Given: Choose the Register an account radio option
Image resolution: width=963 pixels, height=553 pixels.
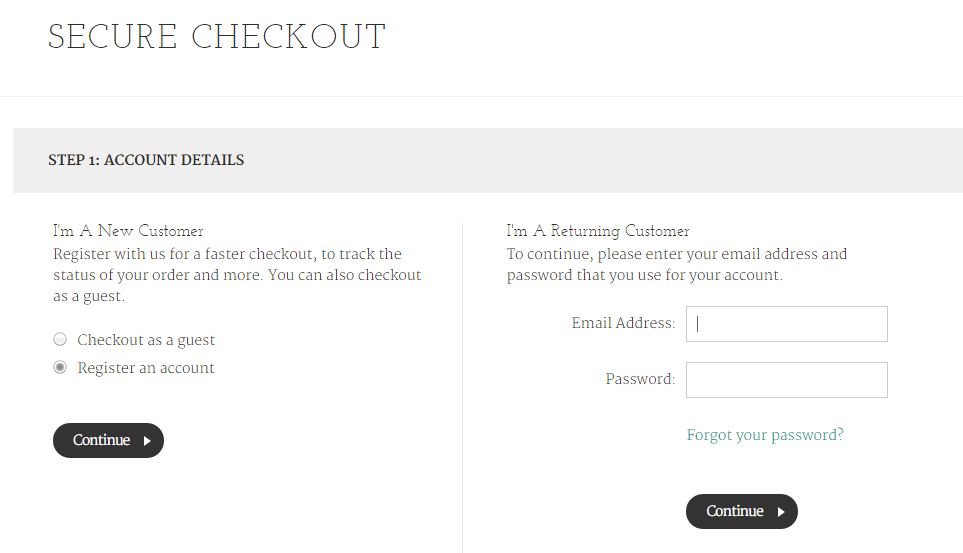Looking at the screenshot, I should tap(60, 368).
